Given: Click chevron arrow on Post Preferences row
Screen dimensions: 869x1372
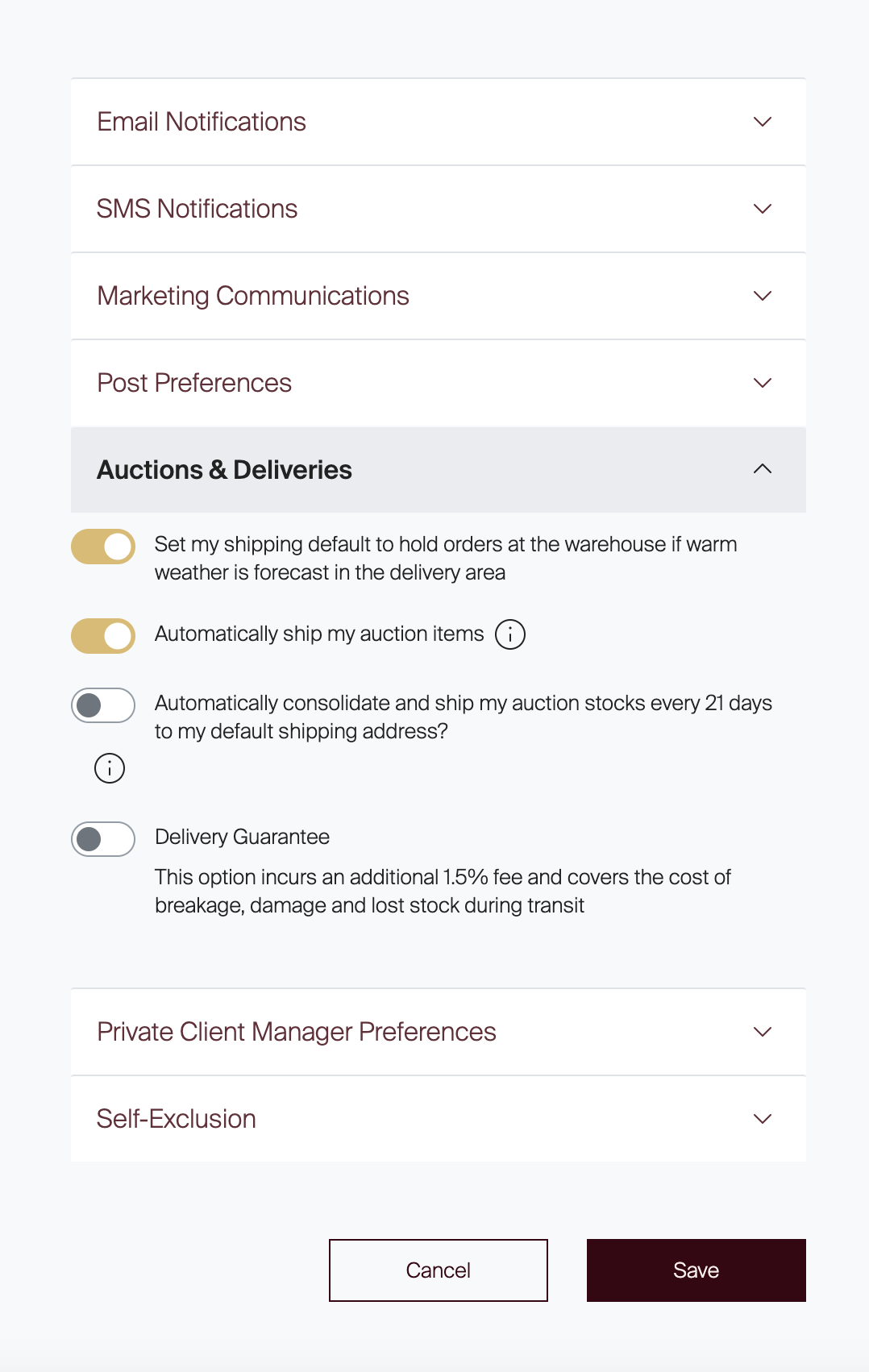Looking at the screenshot, I should click(763, 383).
